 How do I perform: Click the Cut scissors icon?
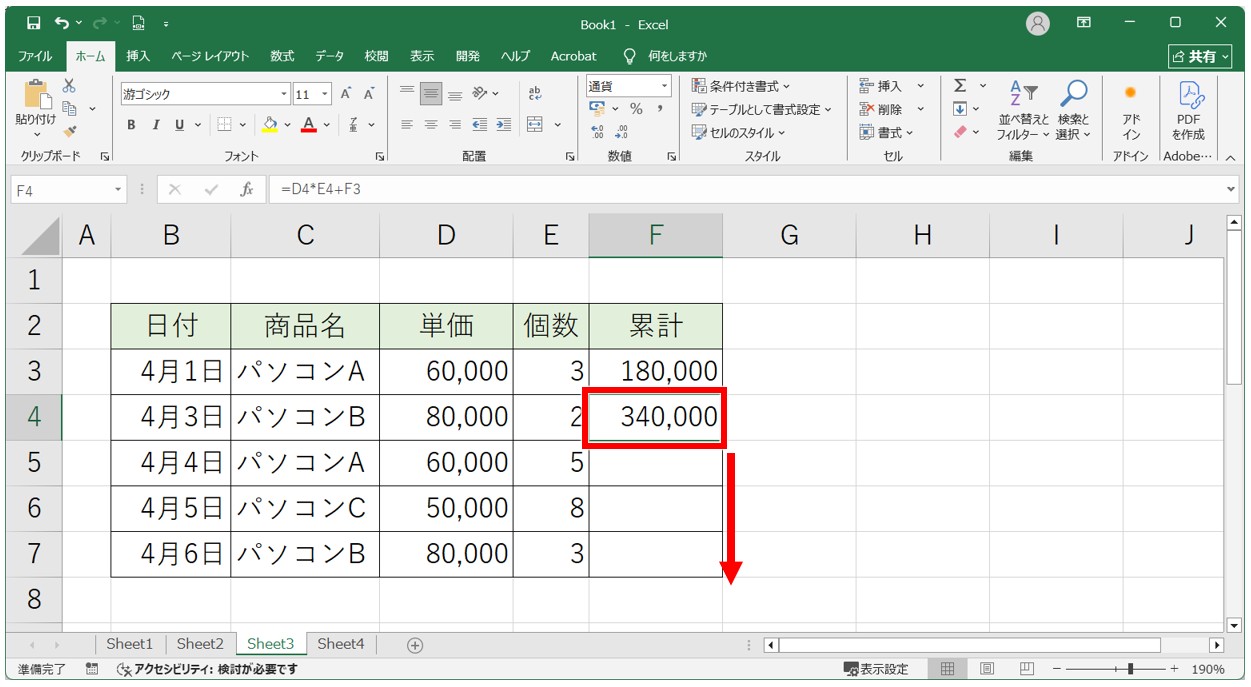(x=69, y=86)
